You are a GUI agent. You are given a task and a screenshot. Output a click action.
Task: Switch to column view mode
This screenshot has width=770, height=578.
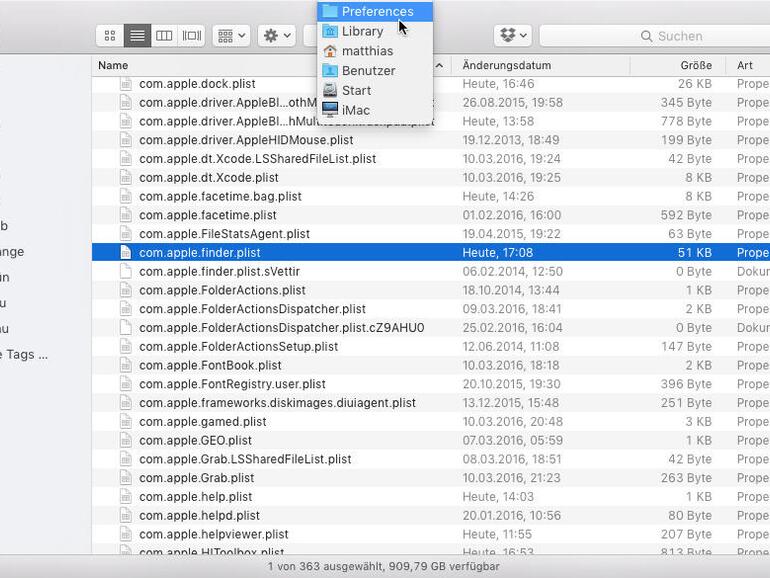(164, 36)
